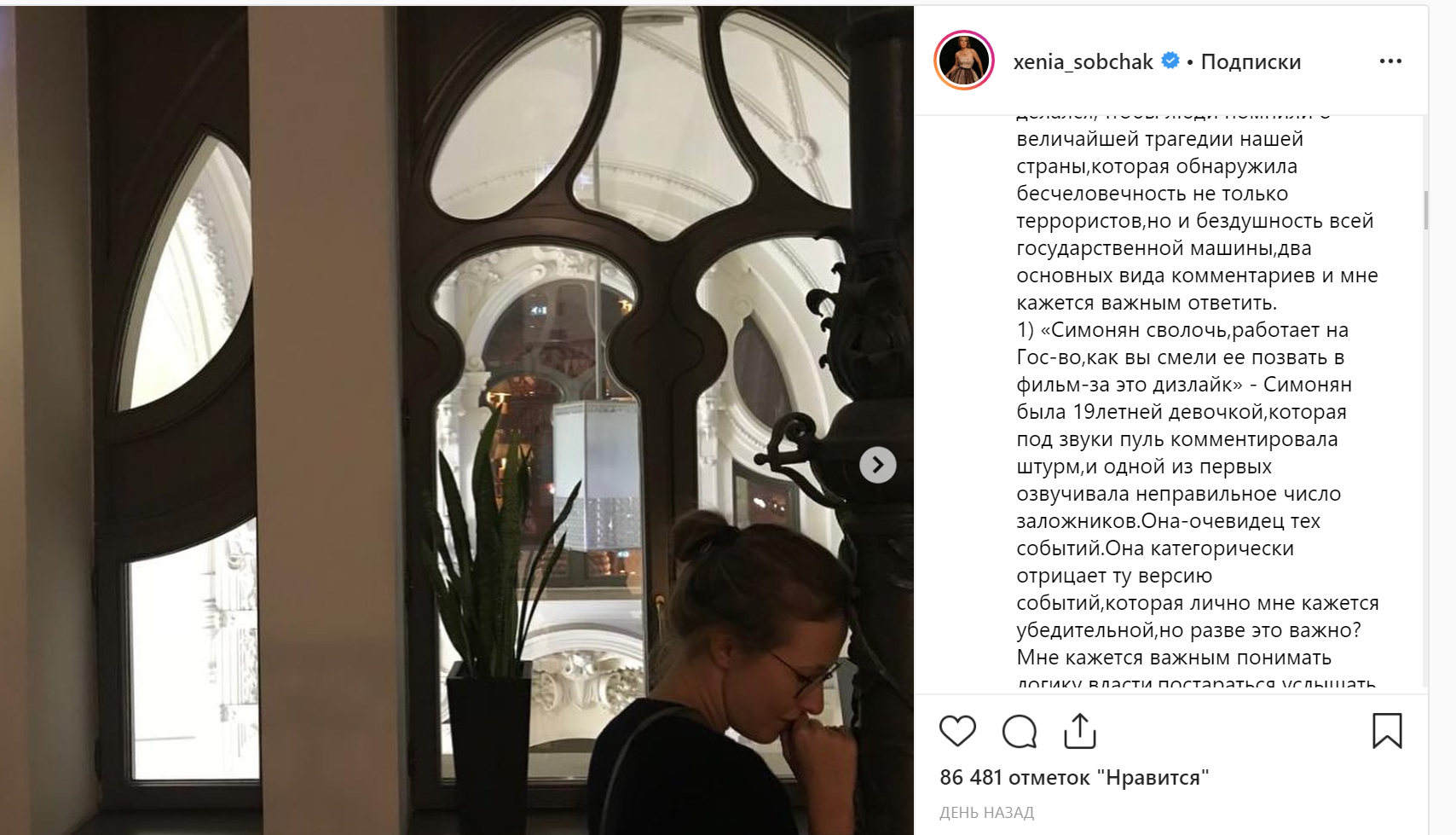Toggle the Подписки following button

coord(1251,61)
